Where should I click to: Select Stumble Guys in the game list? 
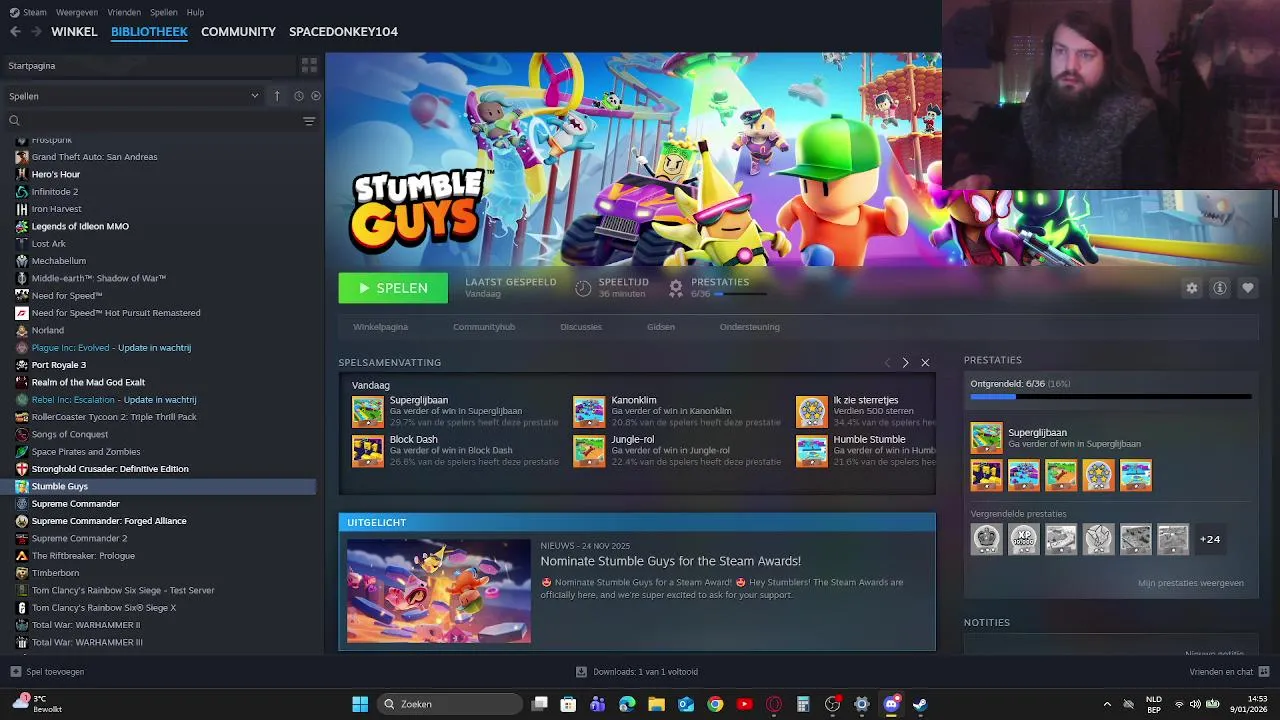pyautogui.click(x=160, y=486)
